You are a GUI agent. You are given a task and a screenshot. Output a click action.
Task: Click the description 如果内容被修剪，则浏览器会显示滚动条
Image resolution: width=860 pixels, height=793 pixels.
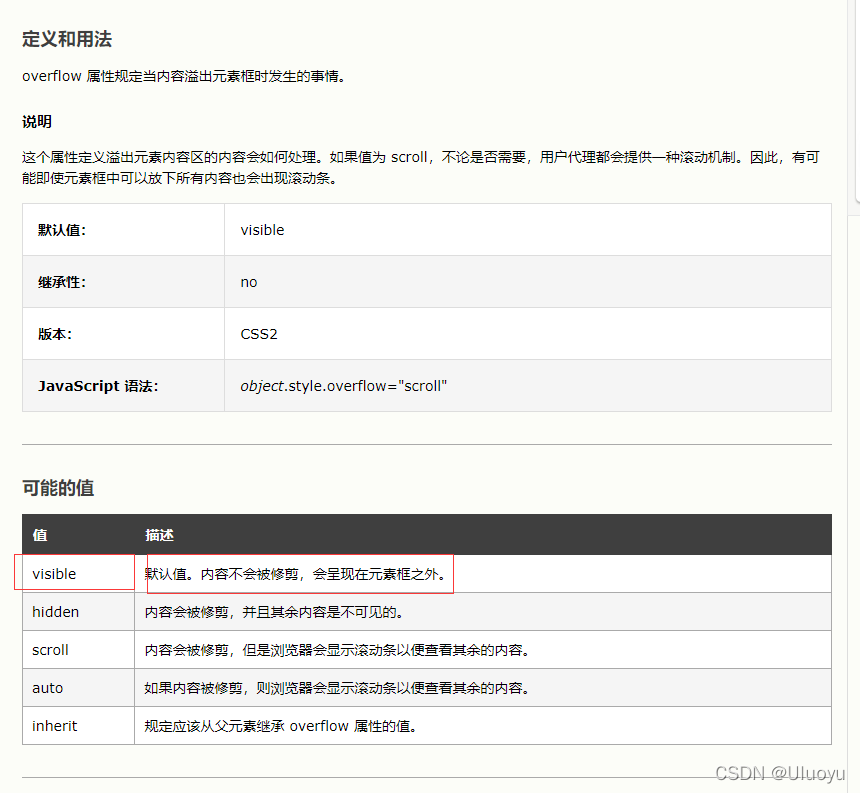(337, 688)
